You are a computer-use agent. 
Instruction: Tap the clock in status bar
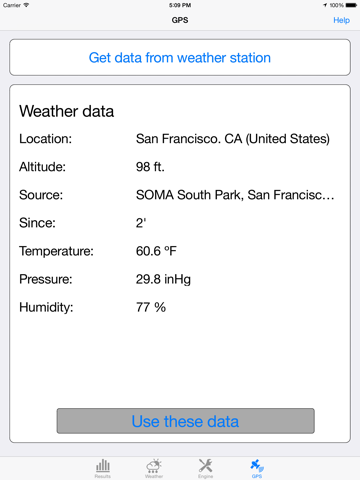[x=180, y=5]
